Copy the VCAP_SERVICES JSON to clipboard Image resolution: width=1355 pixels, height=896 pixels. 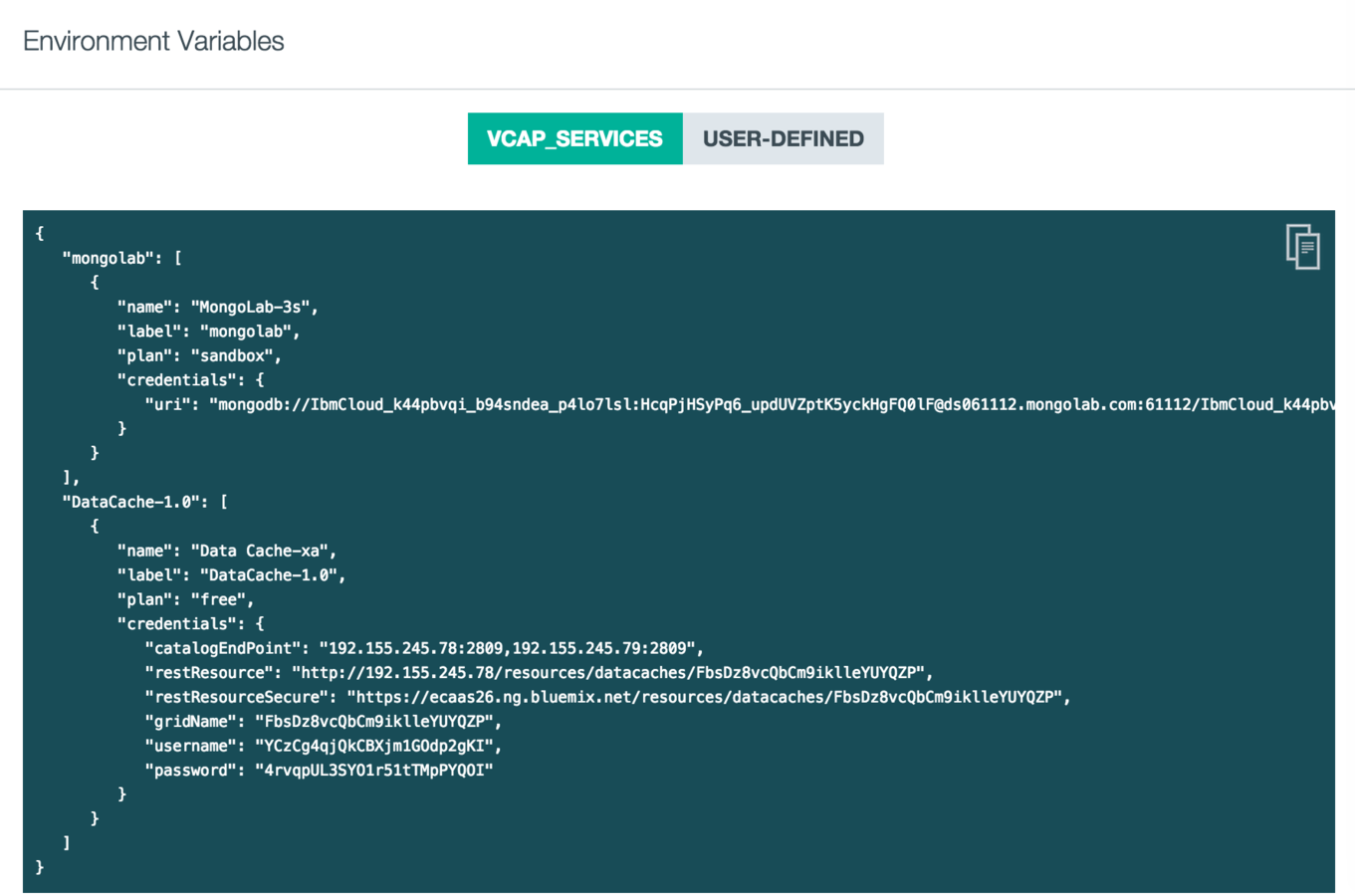(x=1302, y=246)
